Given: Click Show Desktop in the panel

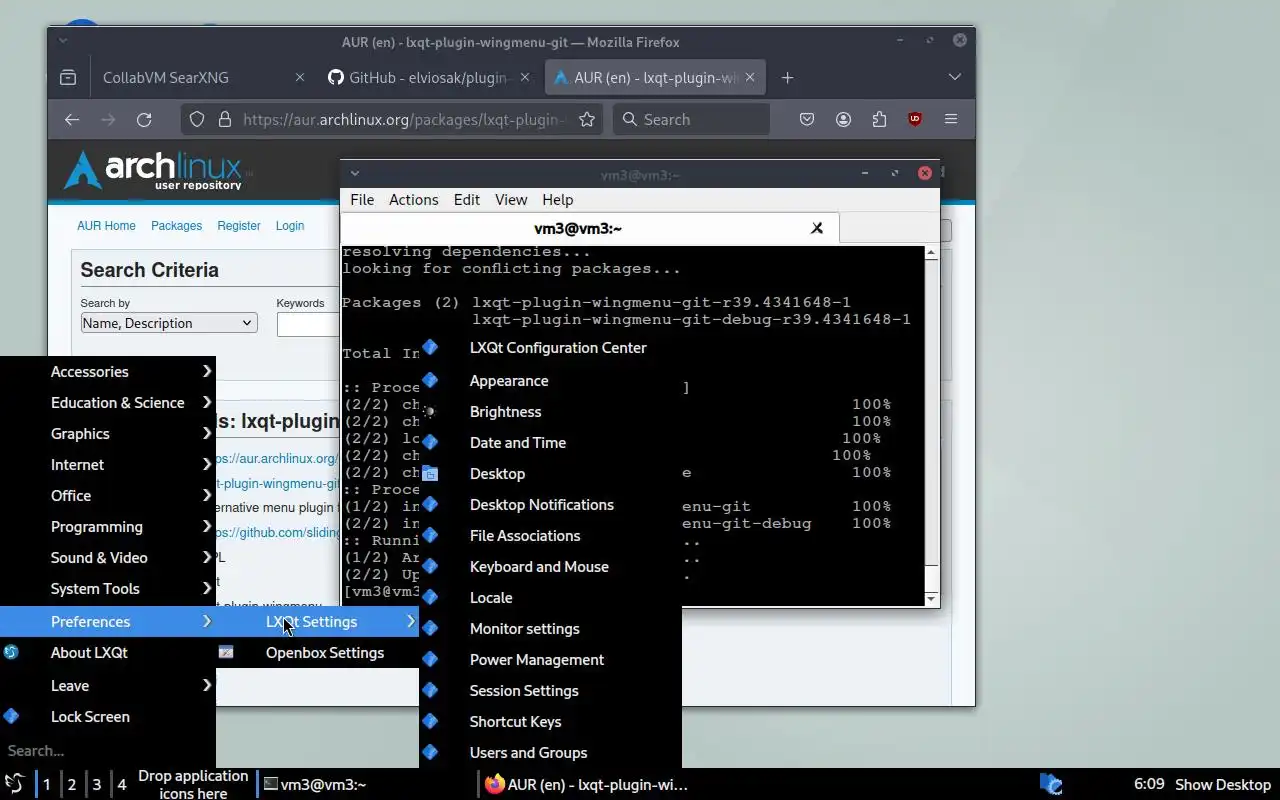Looking at the screenshot, I should (1223, 785).
